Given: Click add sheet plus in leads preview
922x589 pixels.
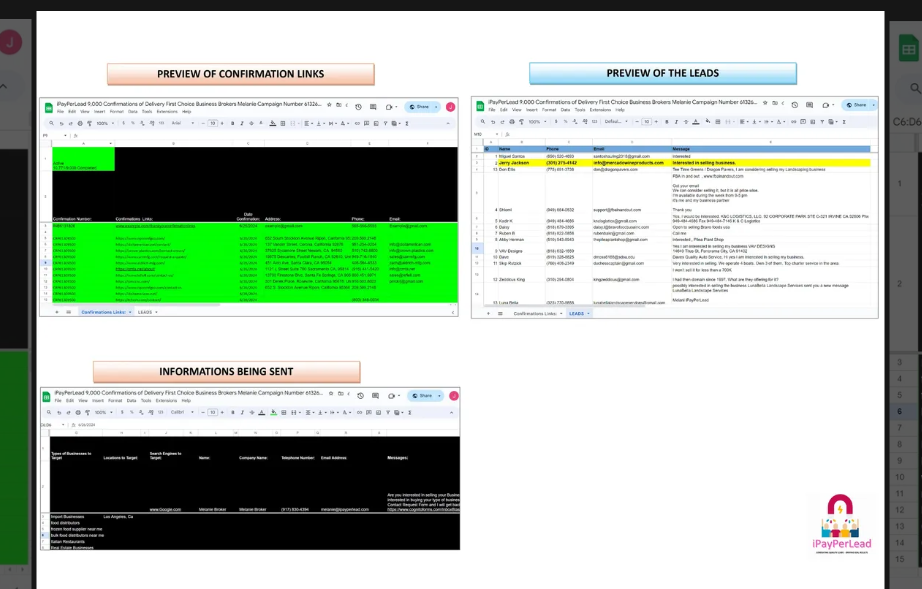Looking at the screenshot, I should tap(488, 313).
